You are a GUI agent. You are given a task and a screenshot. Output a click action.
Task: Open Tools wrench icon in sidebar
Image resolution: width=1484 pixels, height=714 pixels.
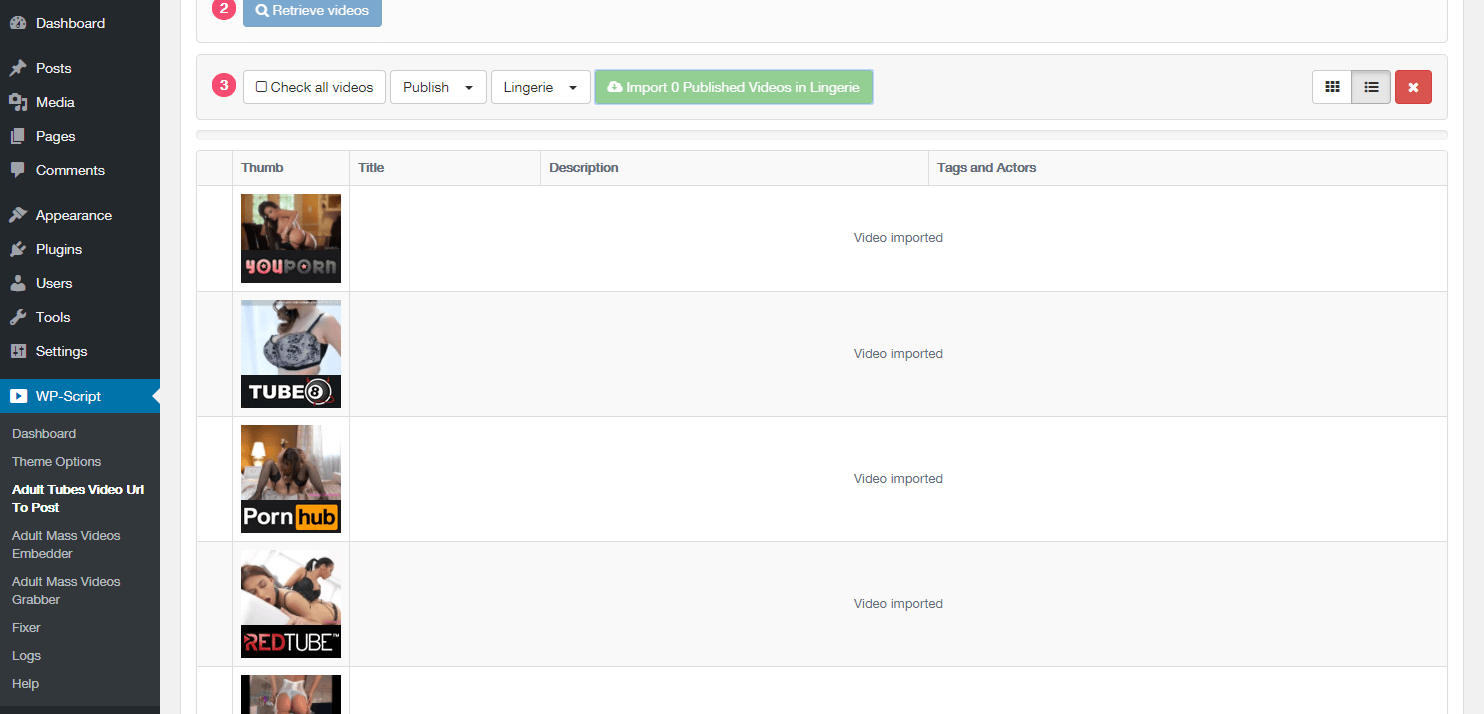(18, 317)
